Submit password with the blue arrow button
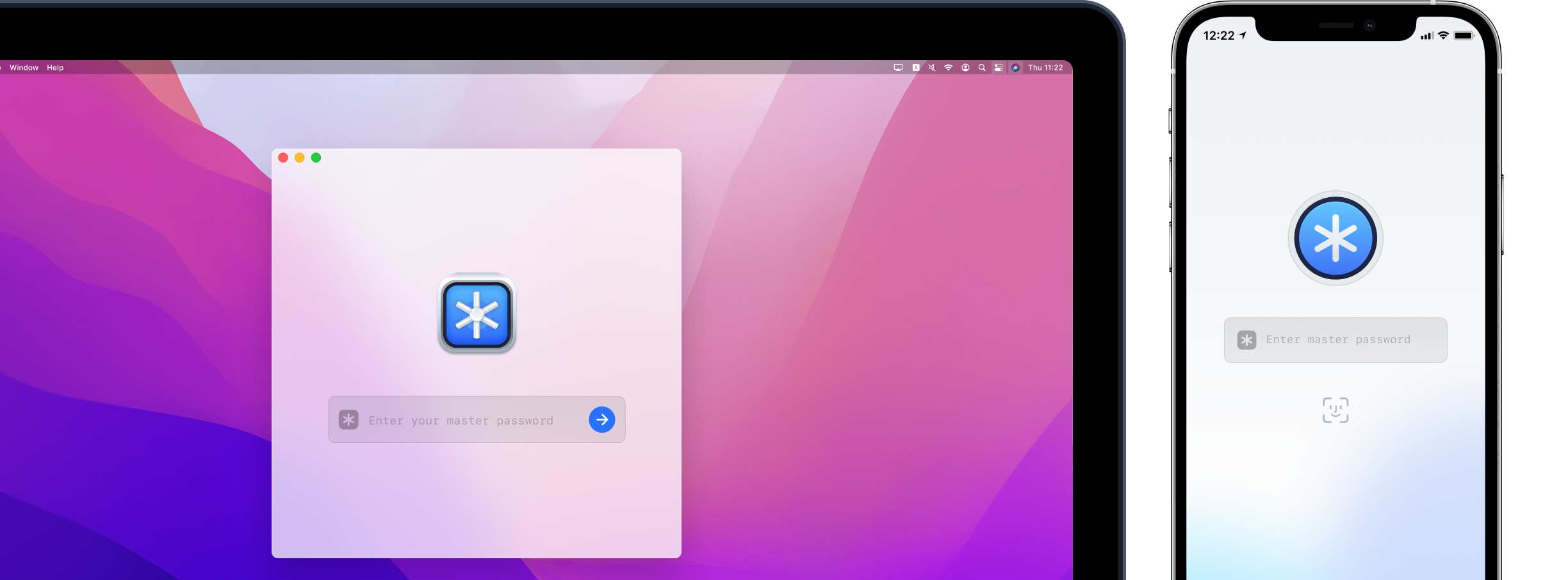The image size is (1568, 580). point(602,420)
